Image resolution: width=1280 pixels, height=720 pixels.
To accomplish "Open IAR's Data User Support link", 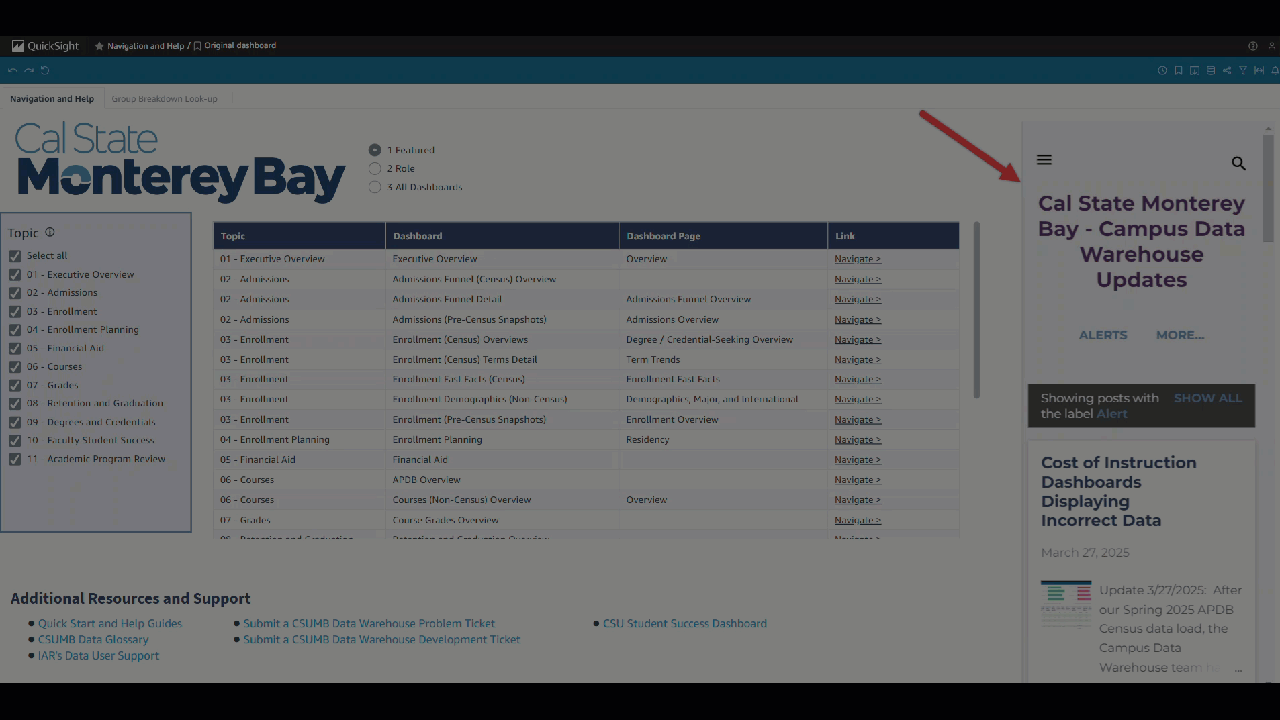I will pos(98,656).
